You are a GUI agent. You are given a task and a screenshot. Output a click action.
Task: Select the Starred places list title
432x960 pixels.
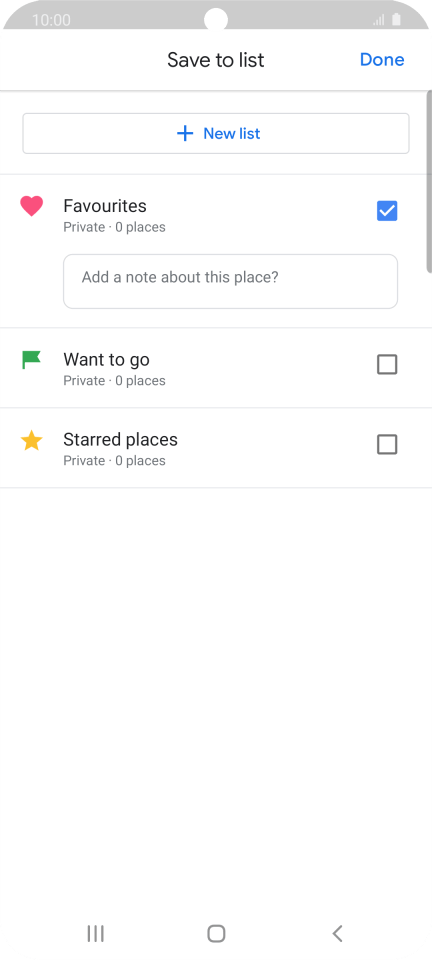tap(121, 440)
